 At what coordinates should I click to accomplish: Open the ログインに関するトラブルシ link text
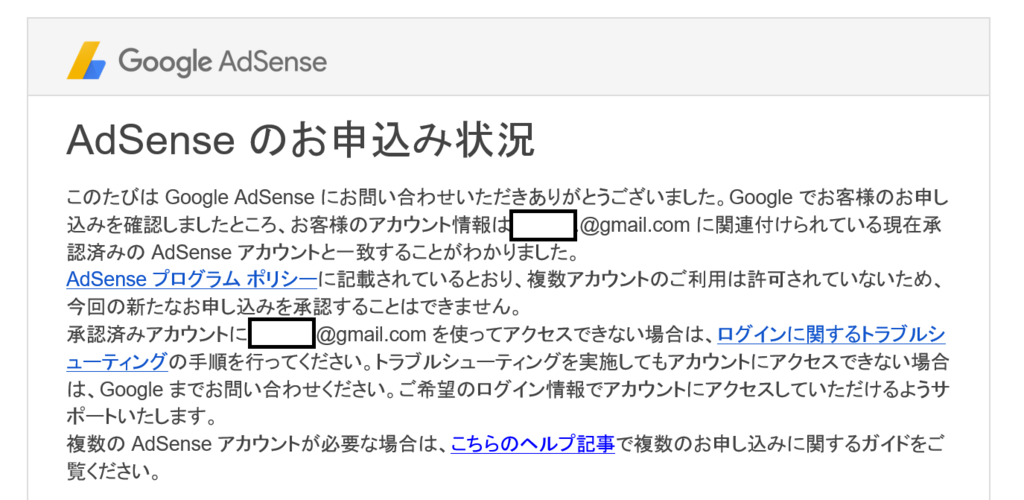(831, 335)
